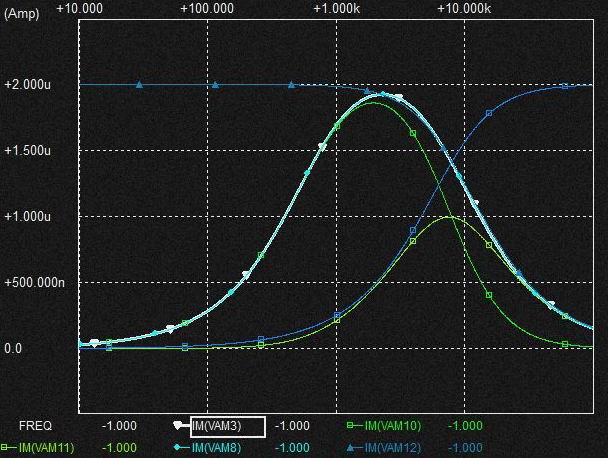
Task: Click the +1.000u y-axis tick label
Action: [x=30, y=217]
